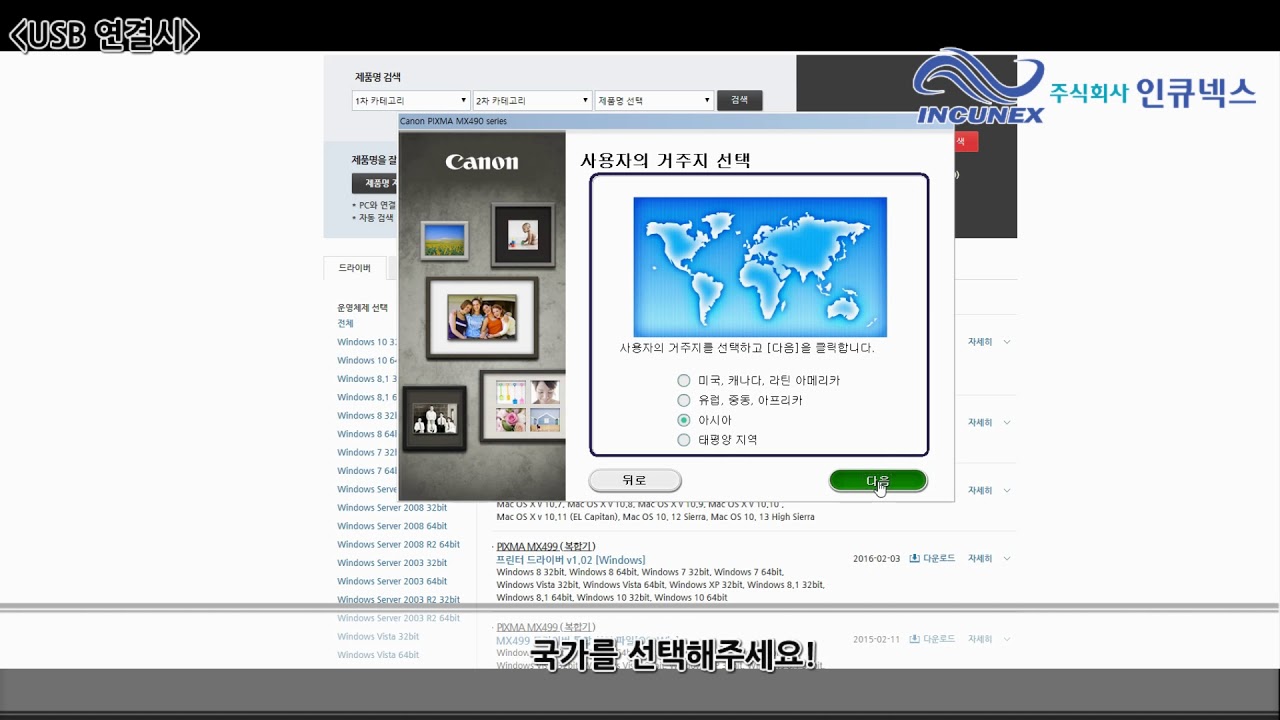Download the driver dated 2016-02-03

[932, 558]
